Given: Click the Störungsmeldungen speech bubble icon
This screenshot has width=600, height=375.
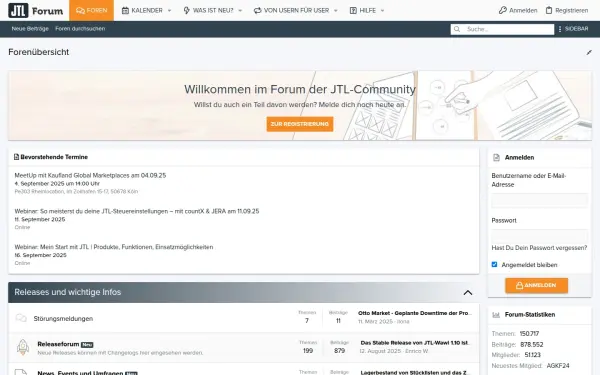Looking at the screenshot, I should 21,318.
